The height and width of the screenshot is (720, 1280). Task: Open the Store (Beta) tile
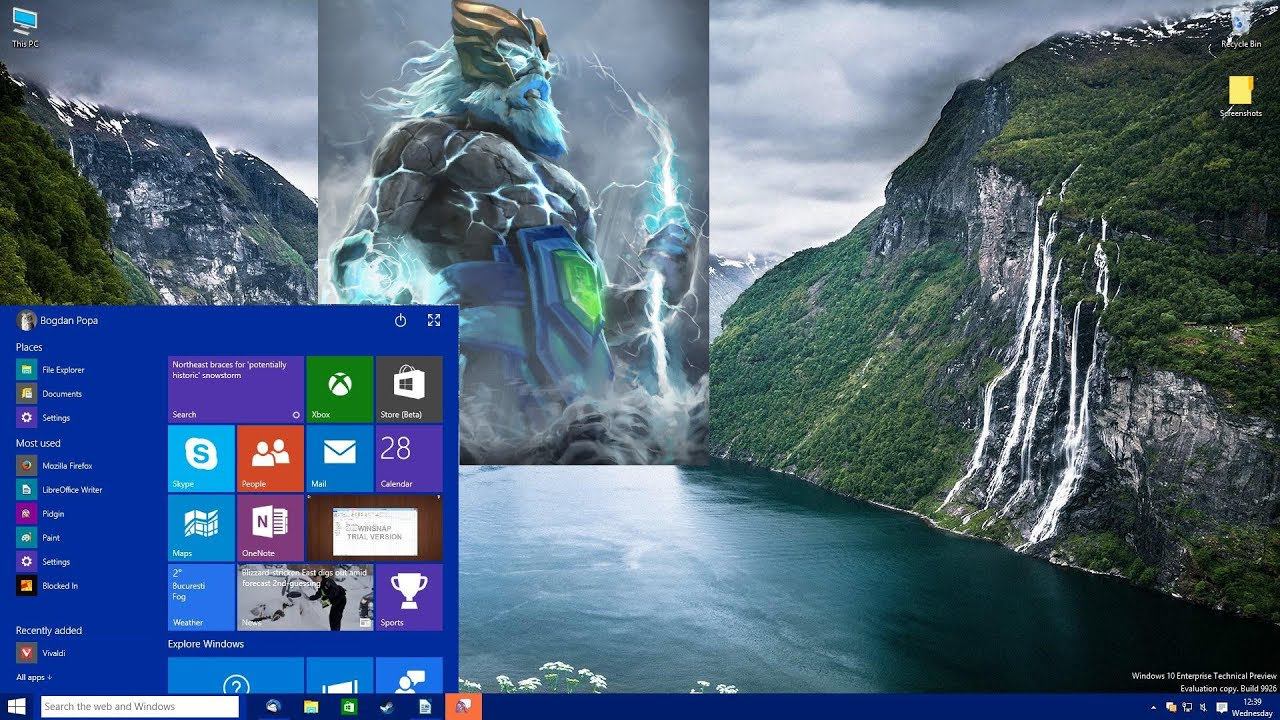[x=409, y=389]
